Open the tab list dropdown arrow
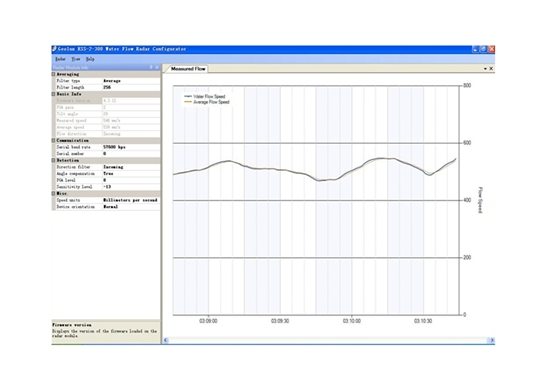This screenshot has height=385, width=535. [485, 69]
